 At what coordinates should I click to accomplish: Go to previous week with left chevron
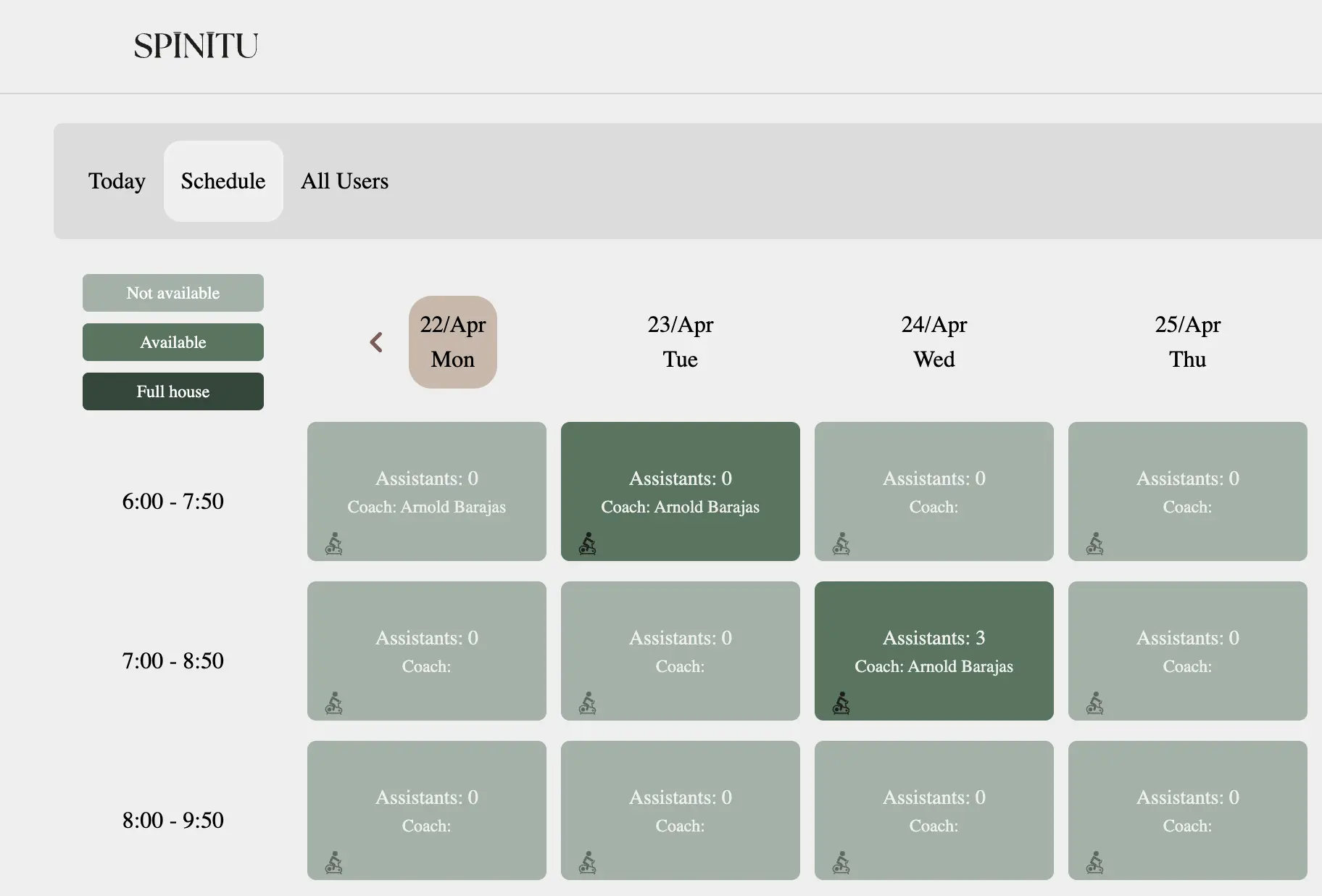pos(376,342)
